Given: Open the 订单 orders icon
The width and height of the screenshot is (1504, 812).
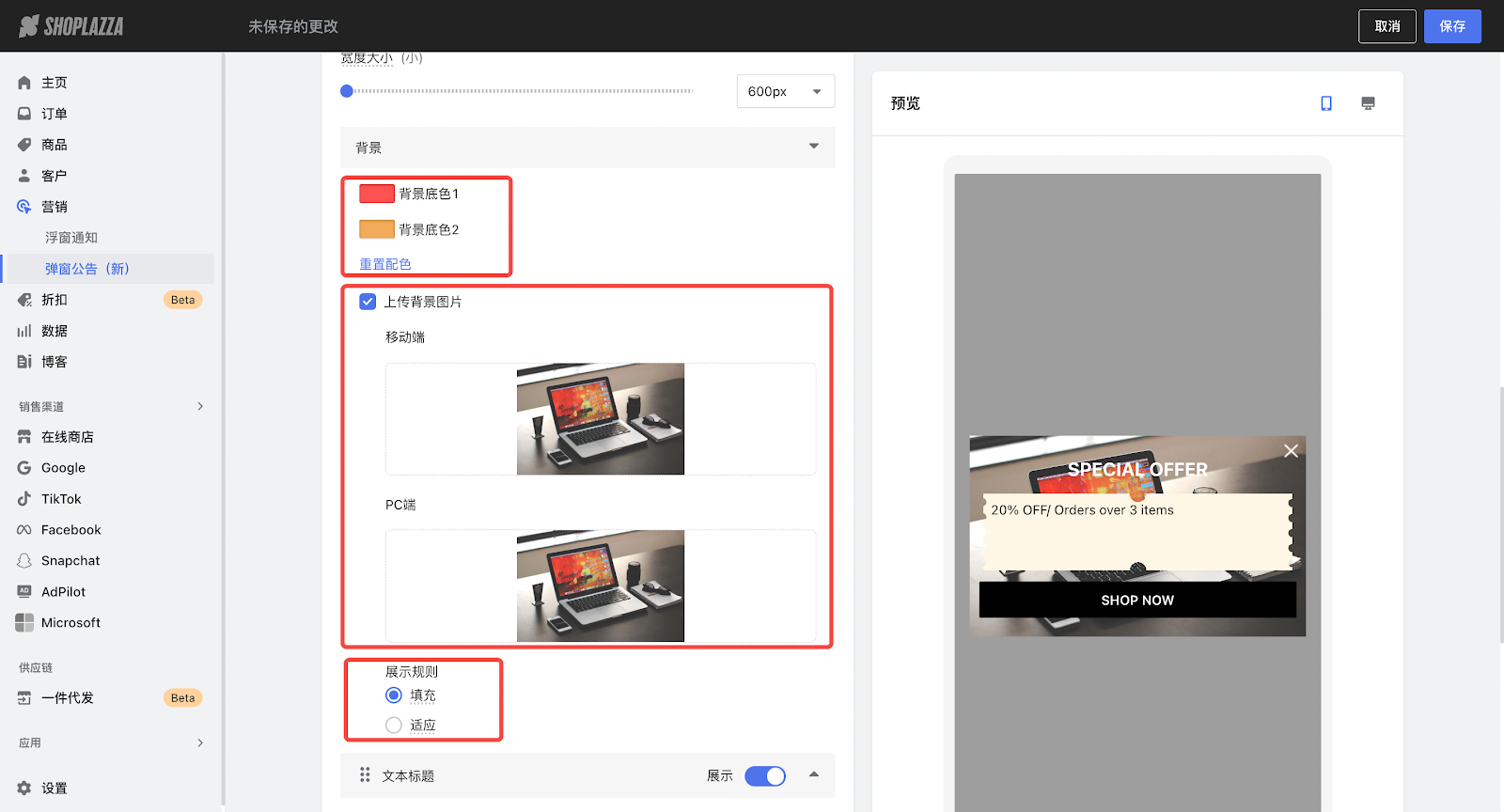Looking at the screenshot, I should pos(24,114).
